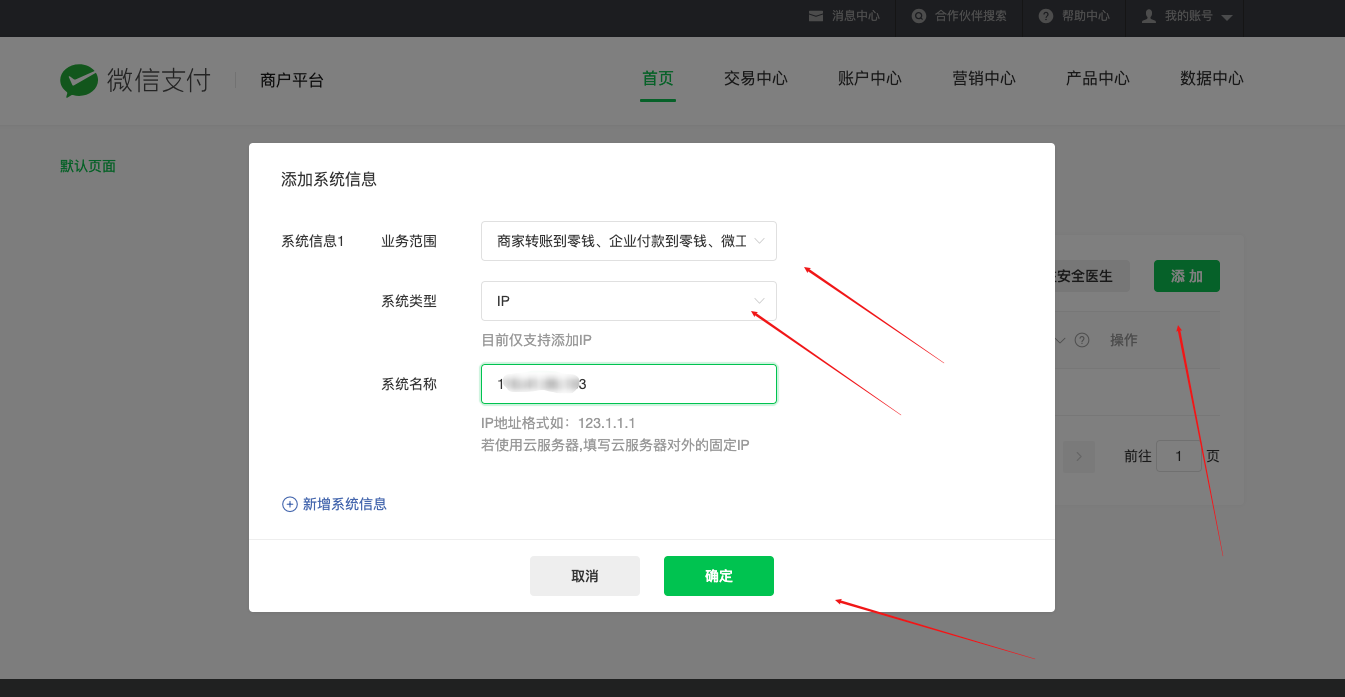Click the page number input box
Viewport: 1345px width, 697px height.
1179,456
